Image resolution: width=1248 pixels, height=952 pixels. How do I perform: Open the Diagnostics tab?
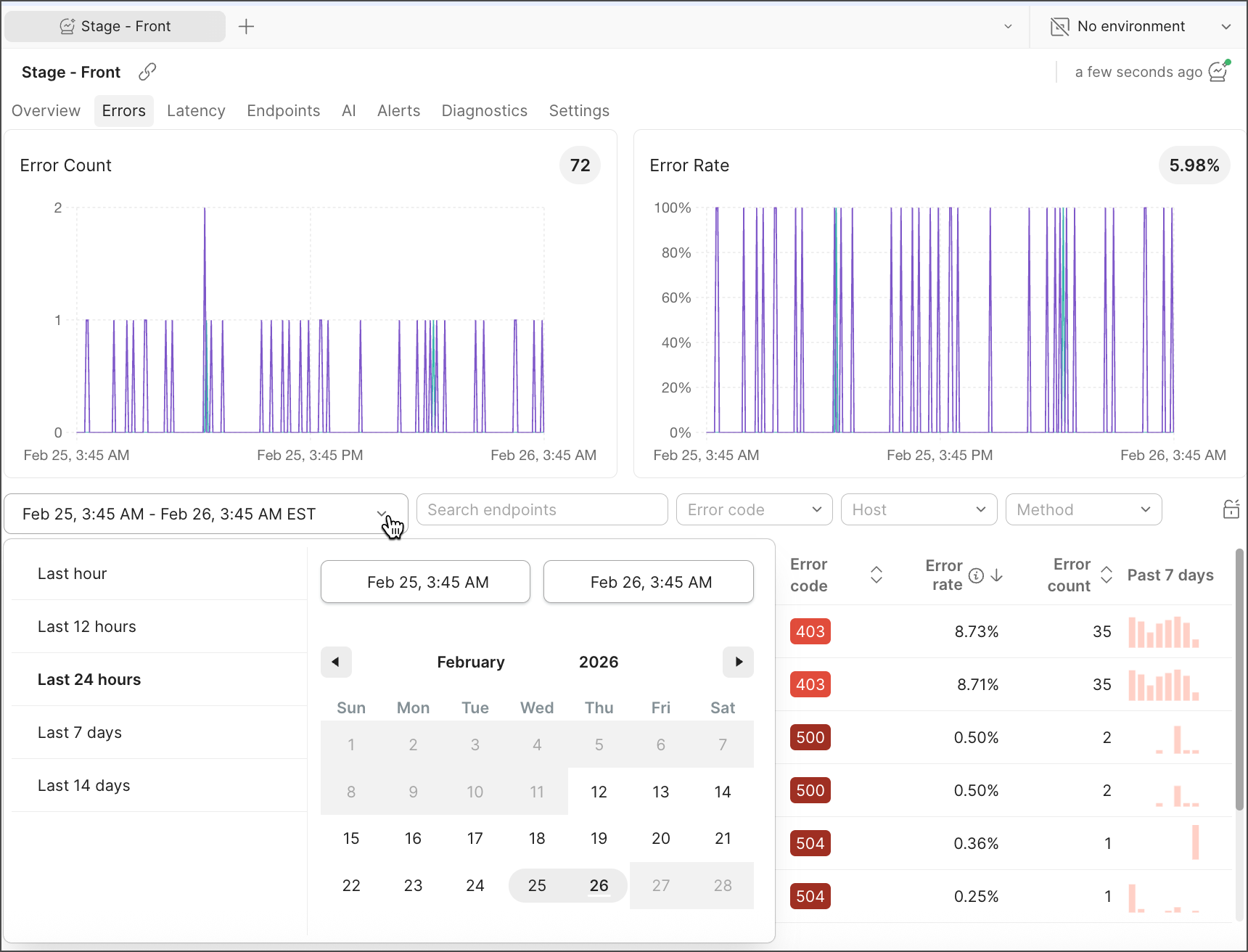tap(484, 111)
